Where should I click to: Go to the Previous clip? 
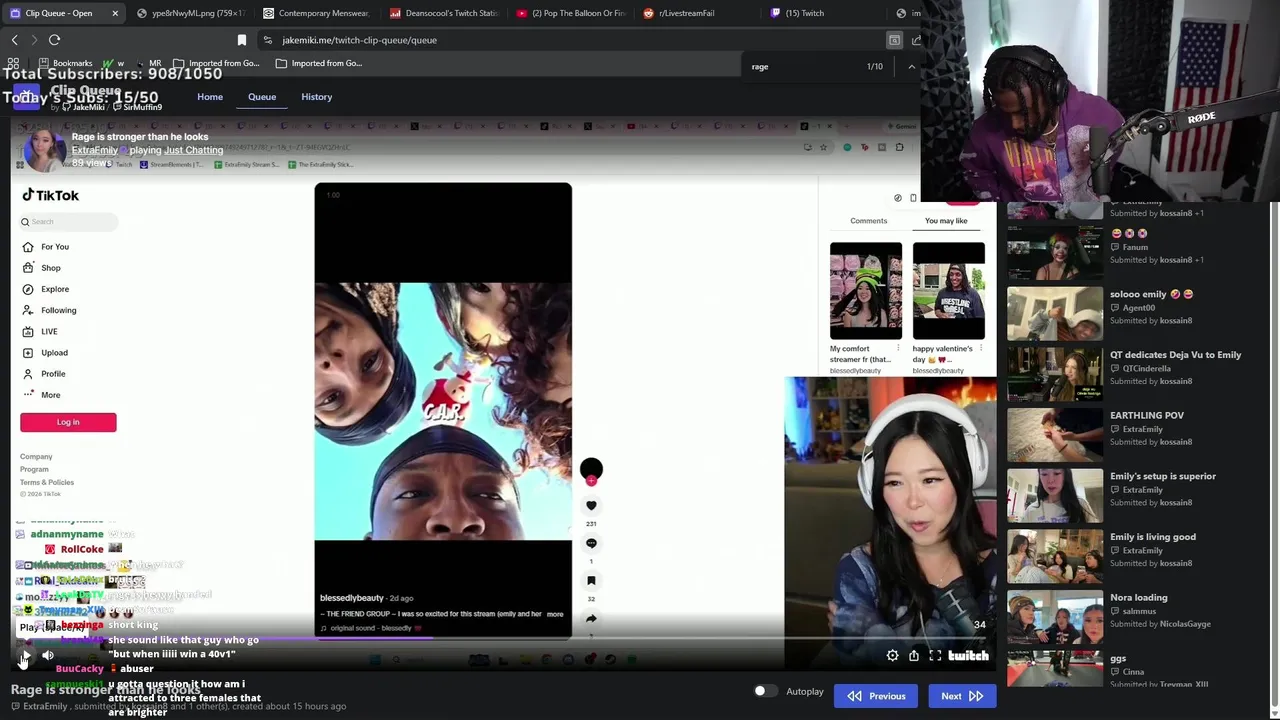click(x=876, y=696)
